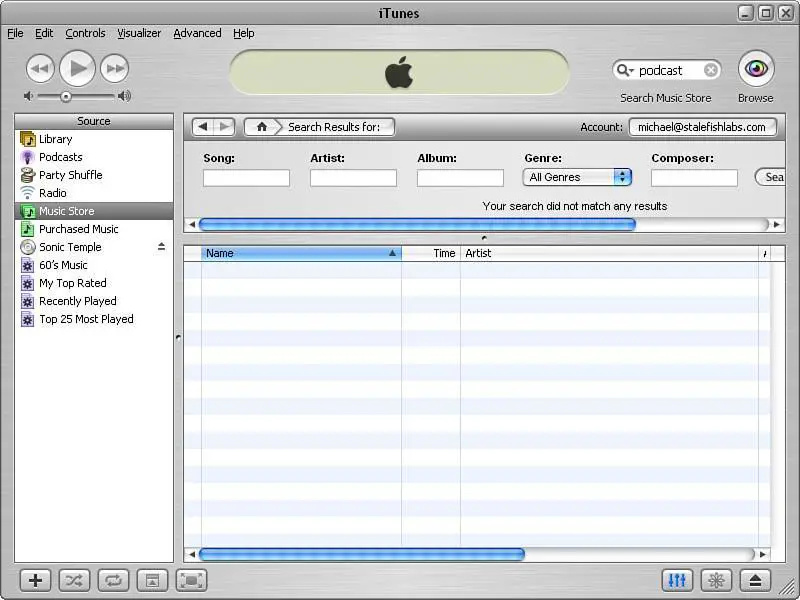Click left arrow of the search pane scrollbar

tap(192, 224)
